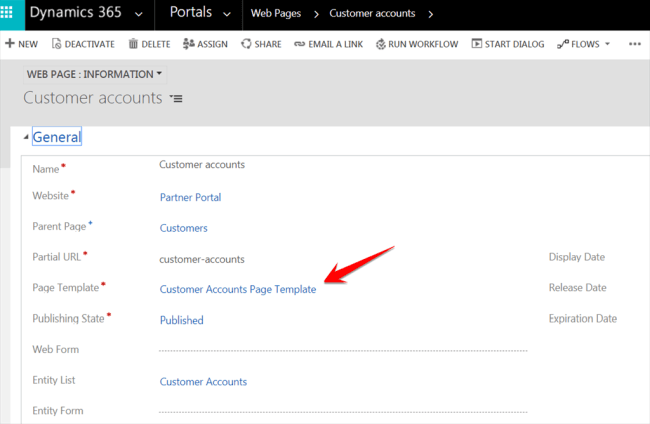650x424 pixels.
Task: Click the Email a Link chain icon
Action: tap(299, 44)
